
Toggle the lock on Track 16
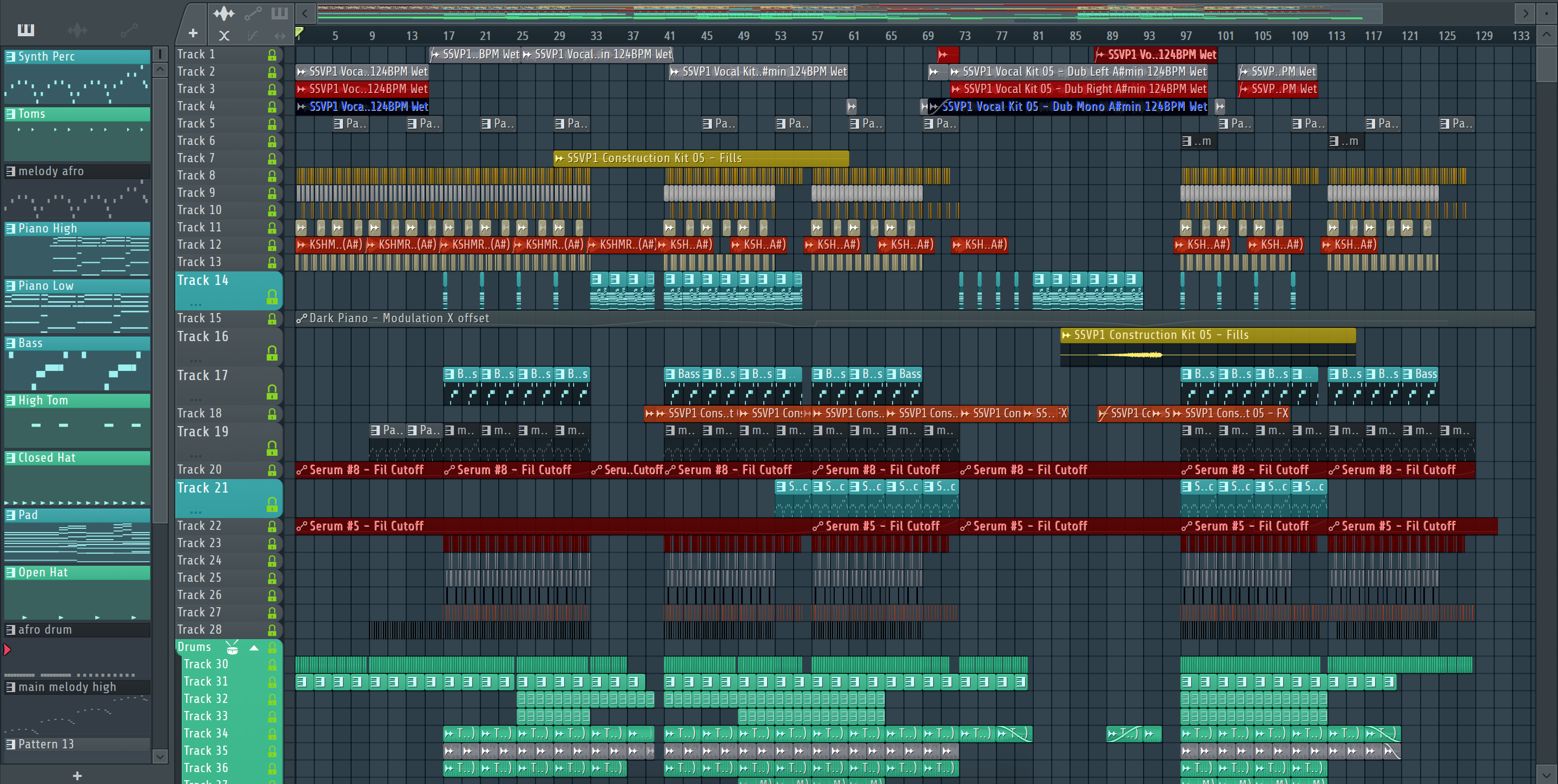[x=272, y=354]
